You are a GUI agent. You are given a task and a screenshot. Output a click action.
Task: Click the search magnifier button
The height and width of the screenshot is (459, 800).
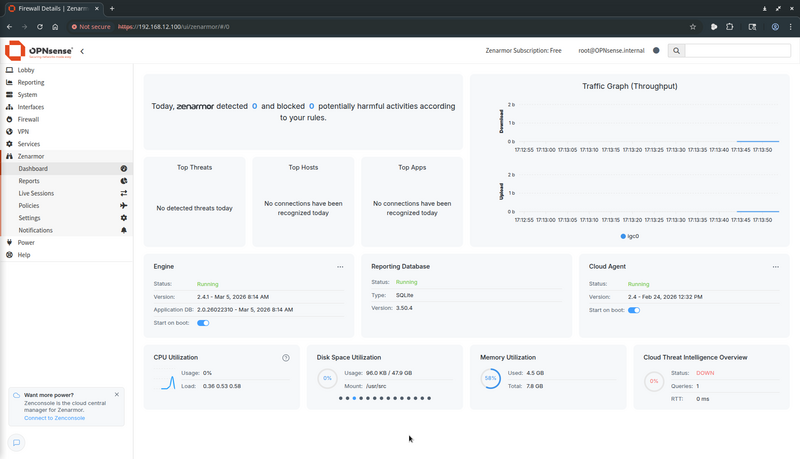point(676,50)
